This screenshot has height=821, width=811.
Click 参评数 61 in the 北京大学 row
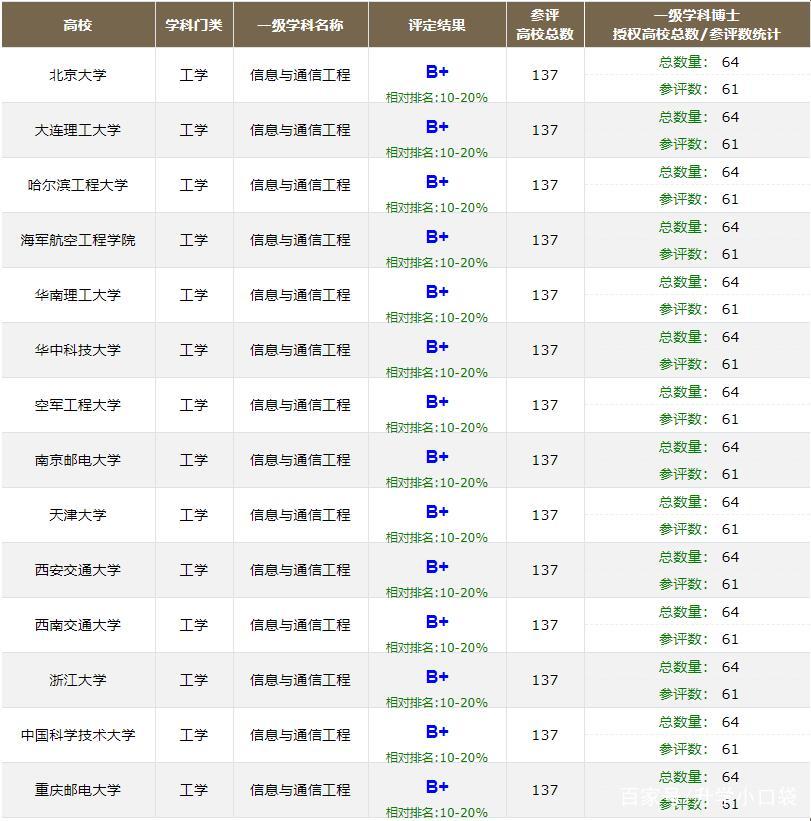point(699,89)
